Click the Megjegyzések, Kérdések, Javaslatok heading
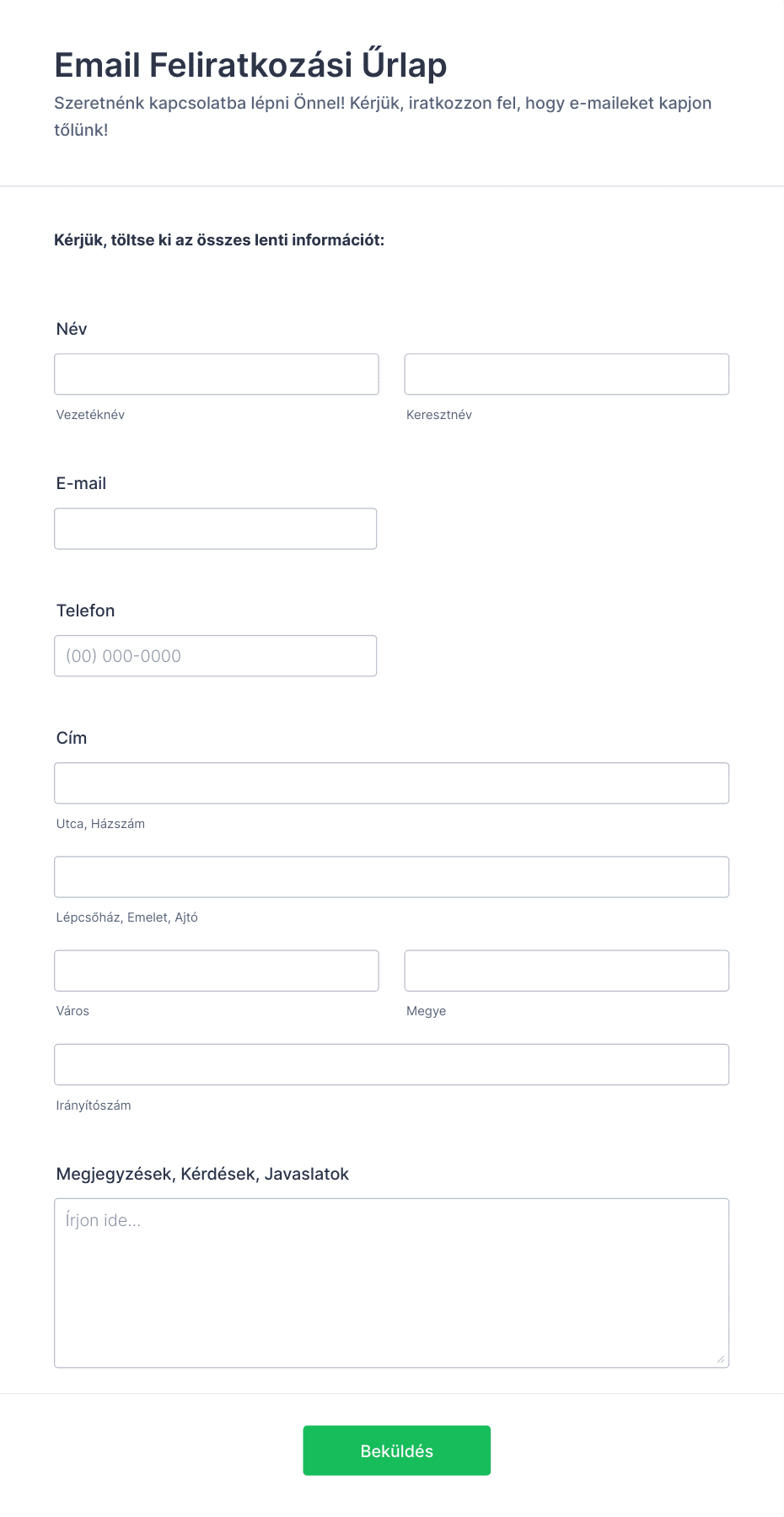784x1517 pixels. pyautogui.click(x=202, y=1173)
